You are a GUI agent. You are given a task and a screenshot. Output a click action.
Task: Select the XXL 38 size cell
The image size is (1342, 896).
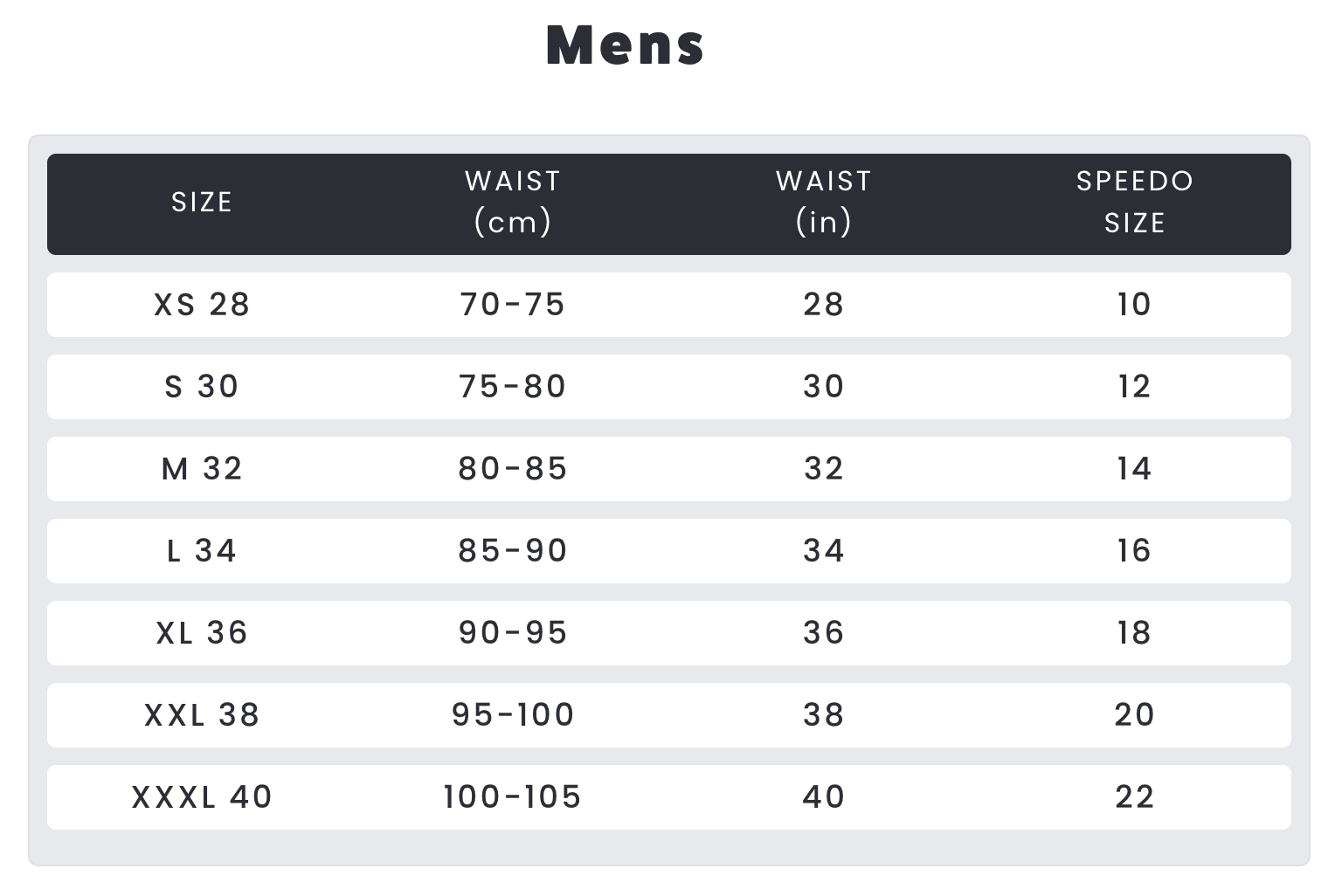tap(202, 715)
